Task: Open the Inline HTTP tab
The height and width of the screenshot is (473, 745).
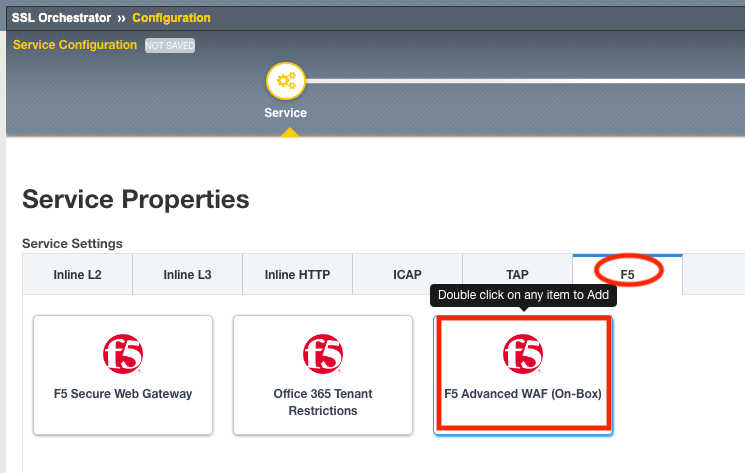Action: point(297,274)
